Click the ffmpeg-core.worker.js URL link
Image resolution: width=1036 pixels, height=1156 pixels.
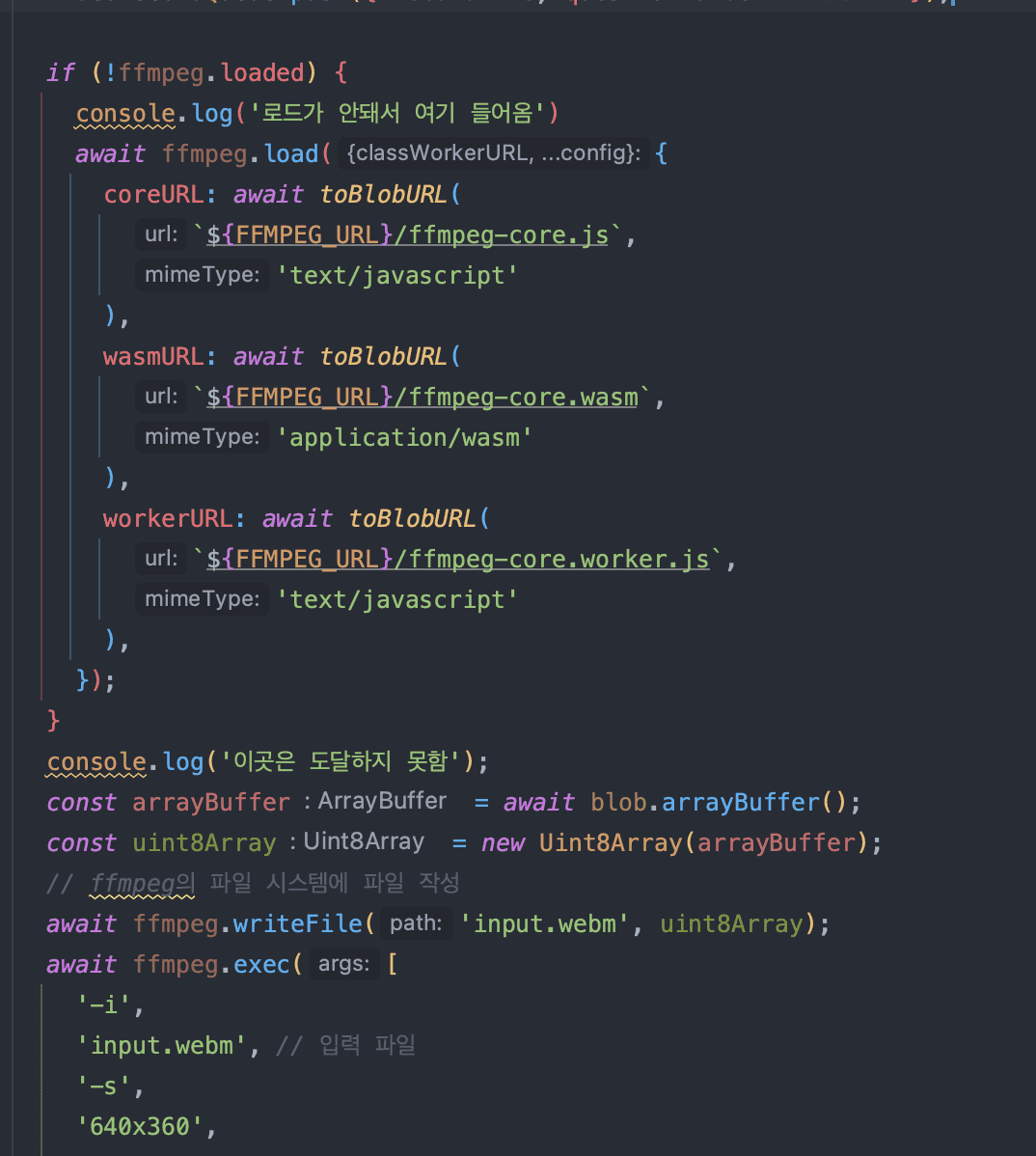pos(457,560)
